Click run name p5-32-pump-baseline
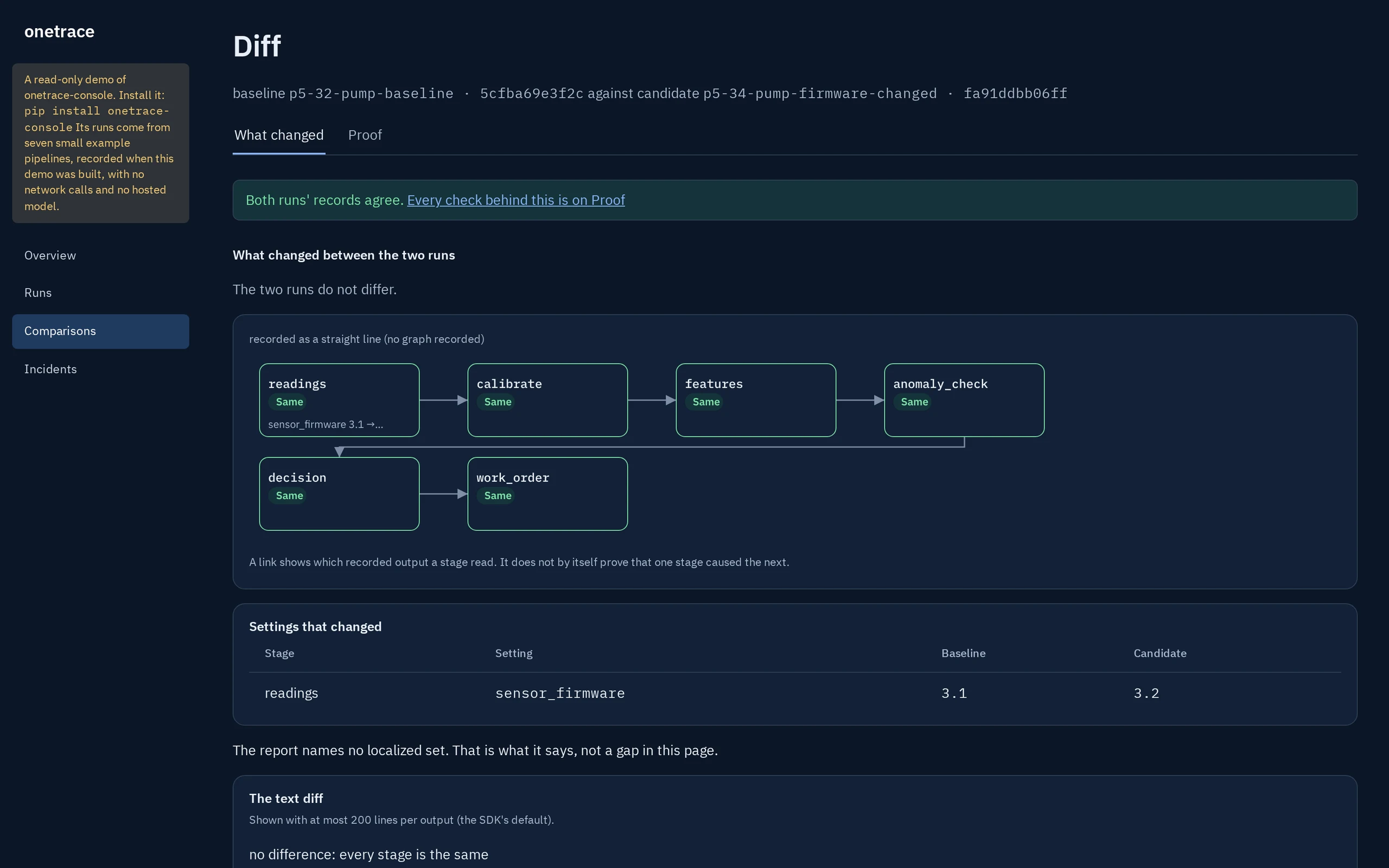This screenshot has width=1389, height=868. pyautogui.click(x=371, y=93)
